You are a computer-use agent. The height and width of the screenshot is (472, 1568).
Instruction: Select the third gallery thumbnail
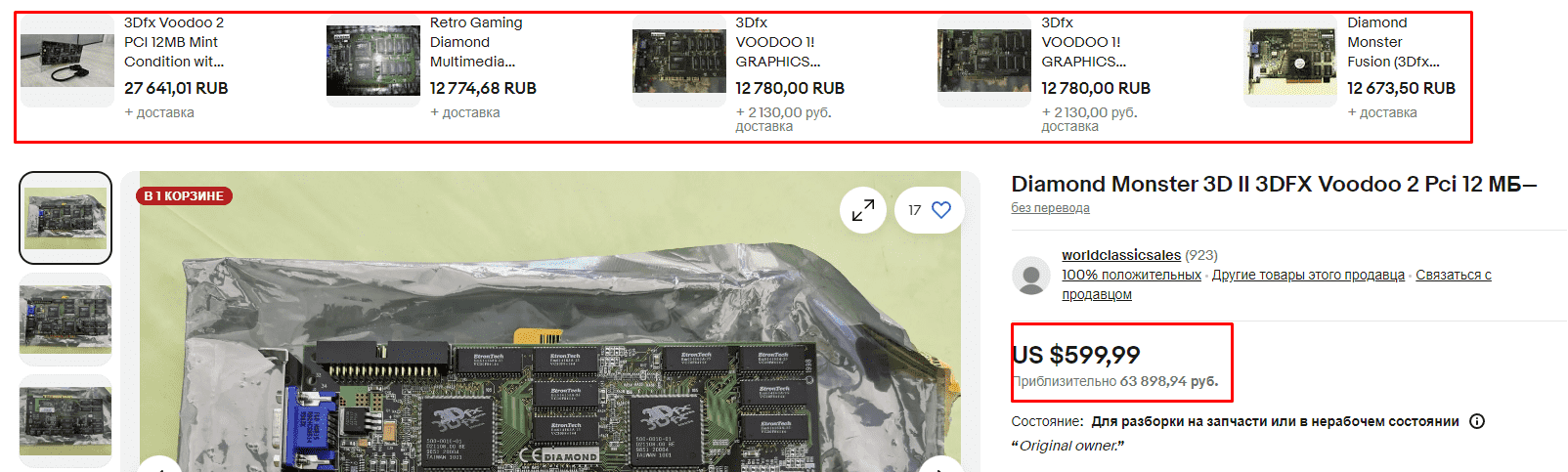coord(65,421)
